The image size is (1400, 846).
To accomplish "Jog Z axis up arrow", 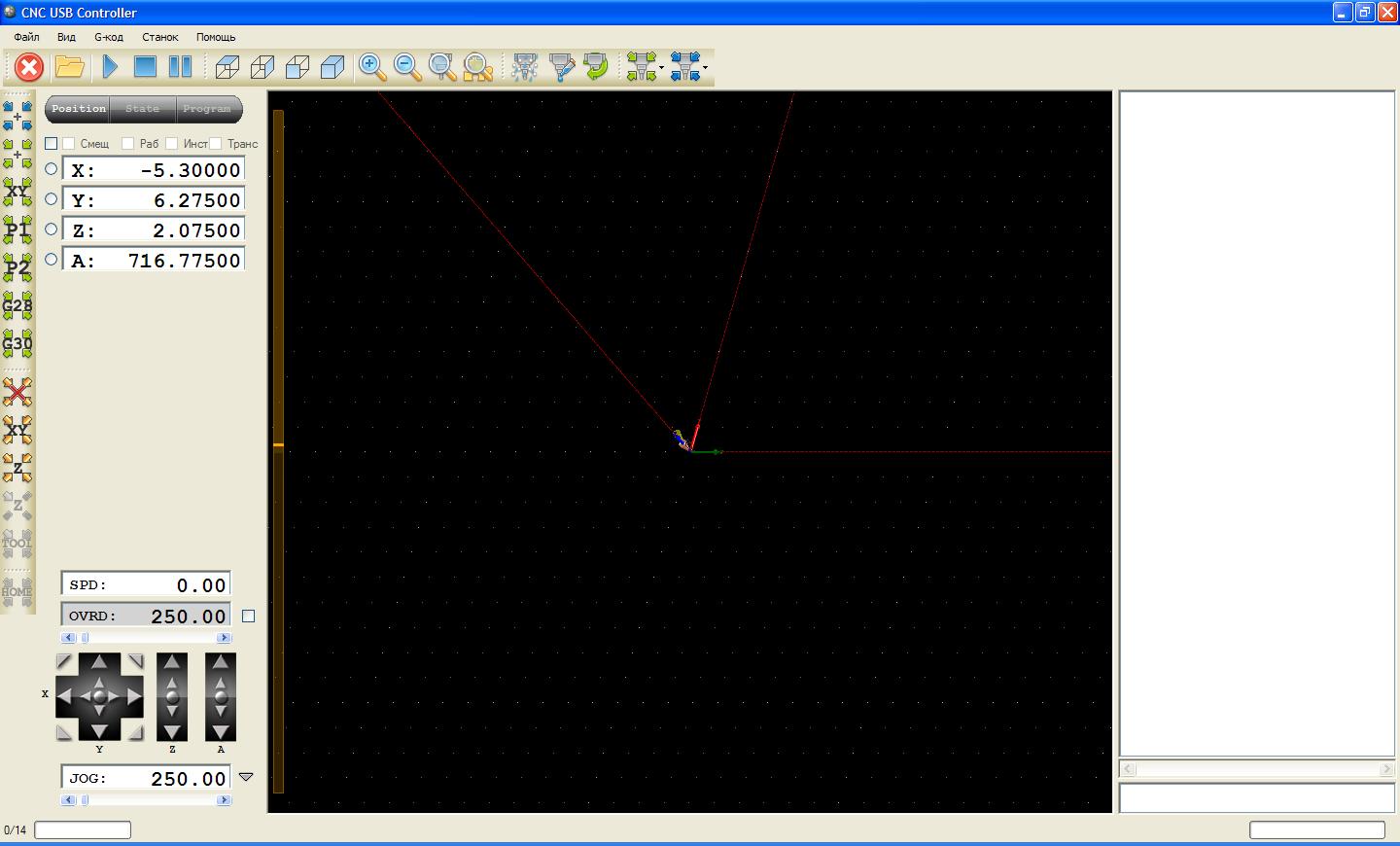I will 172,662.
